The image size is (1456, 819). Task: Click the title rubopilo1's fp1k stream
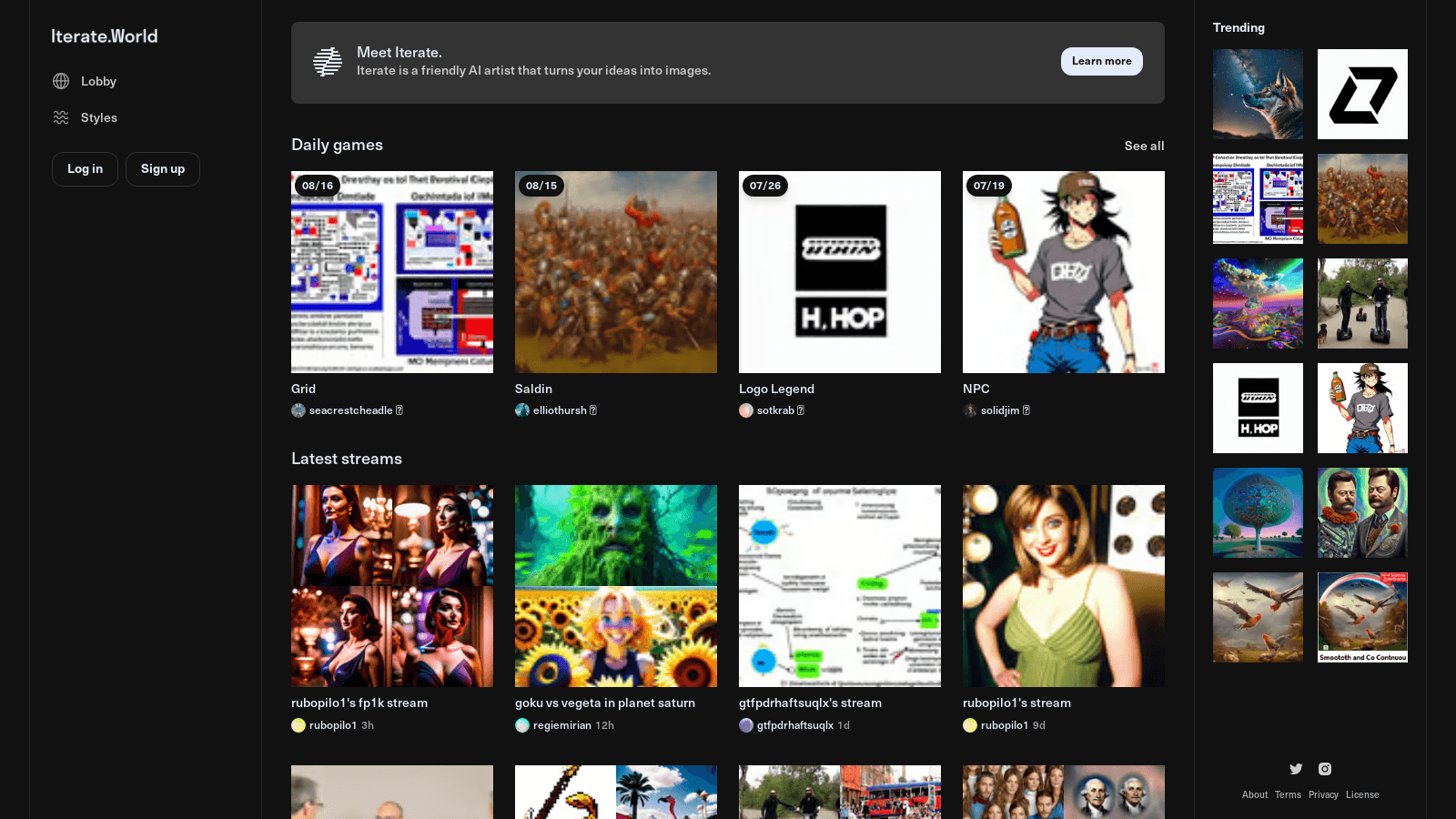click(x=359, y=703)
